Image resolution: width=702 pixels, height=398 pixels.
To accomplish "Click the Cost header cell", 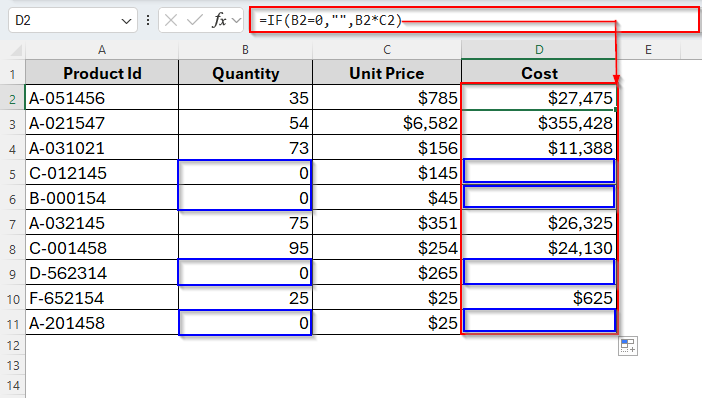I will 539,73.
